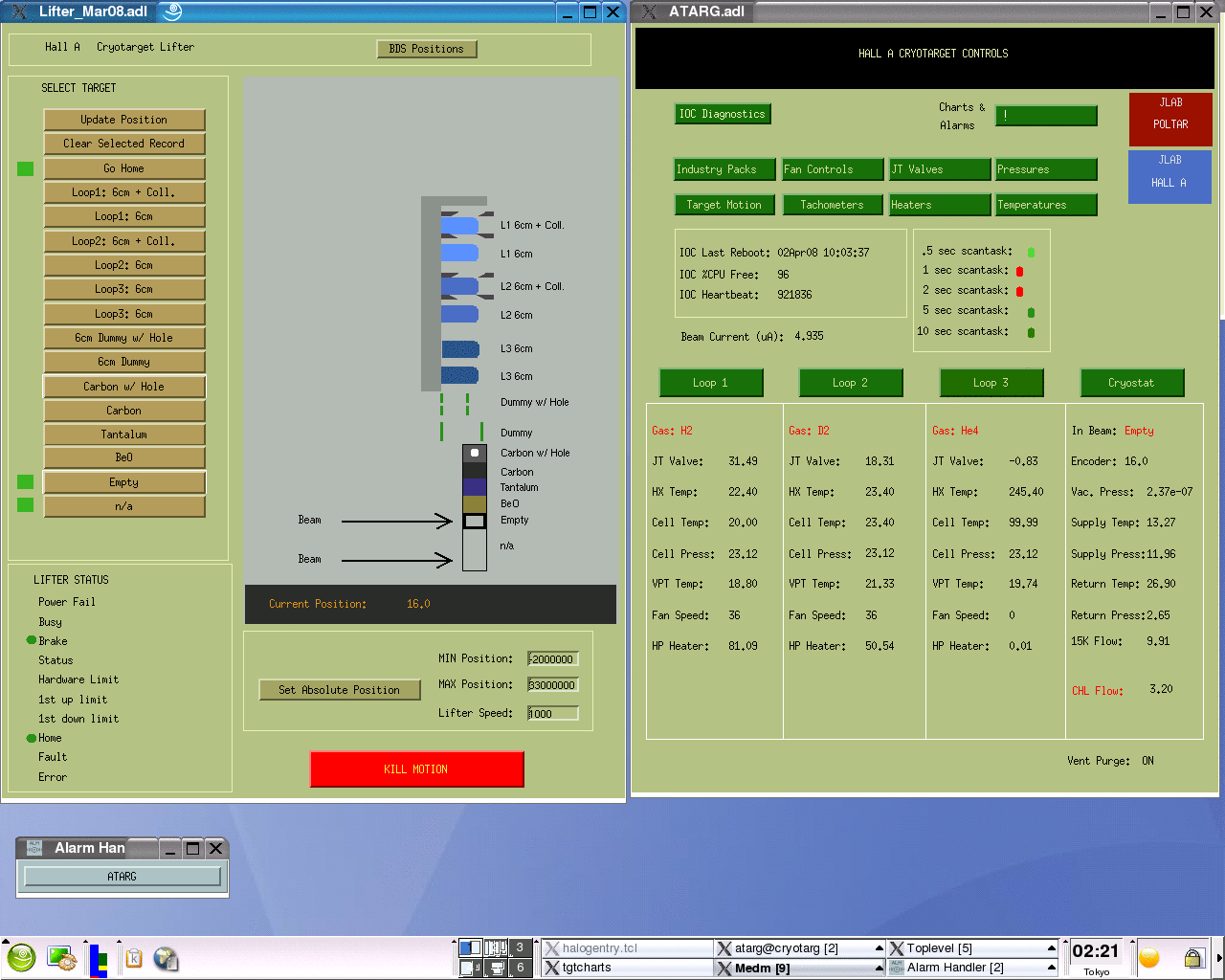The height and width of the screenshot is (980, 1225).
Task: Select Loop2: 6cm + Coll. target
Action: click(x=124, y=241)
